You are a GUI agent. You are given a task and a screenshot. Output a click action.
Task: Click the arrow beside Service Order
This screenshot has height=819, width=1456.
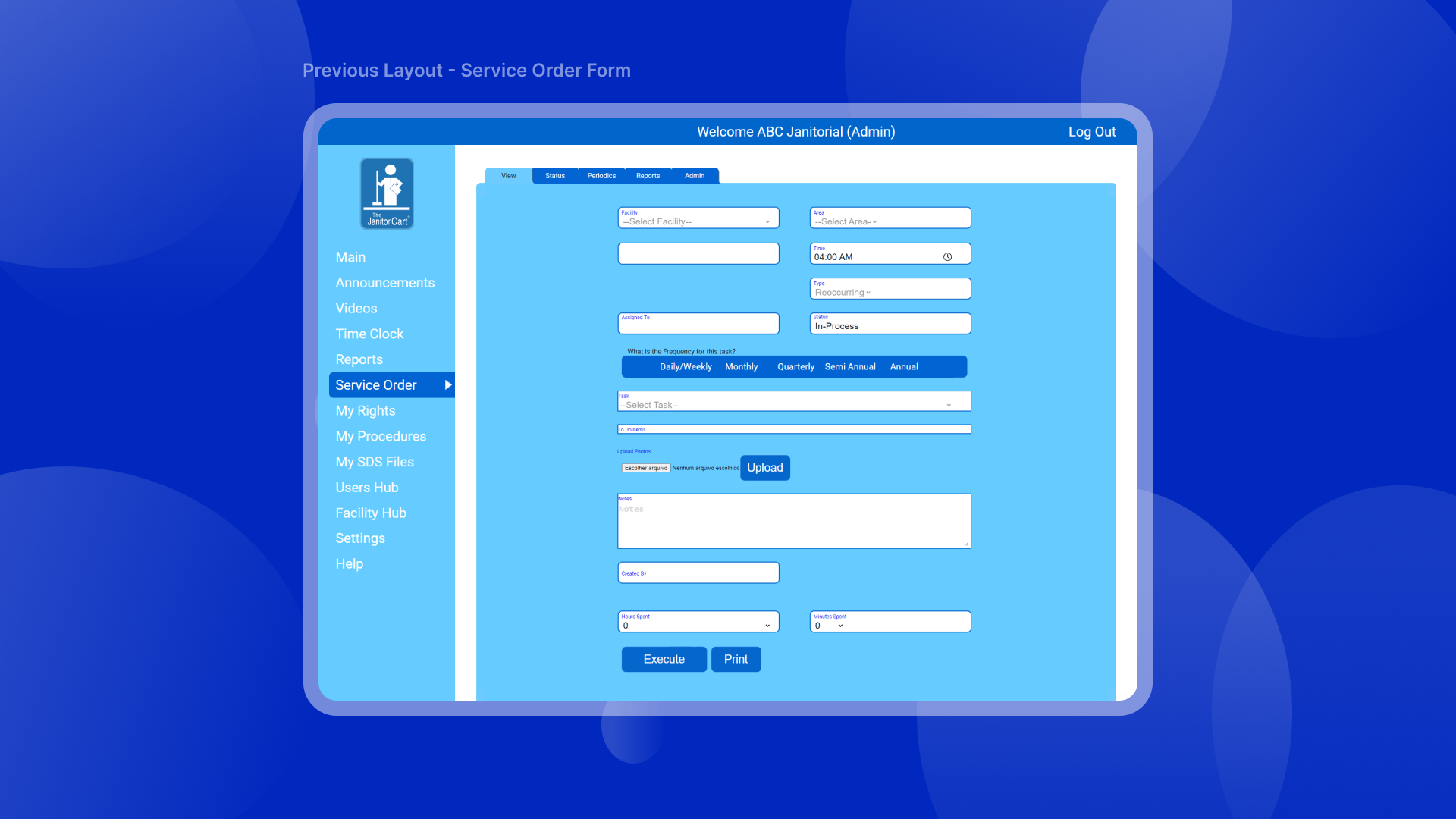[x=447, y=385]
